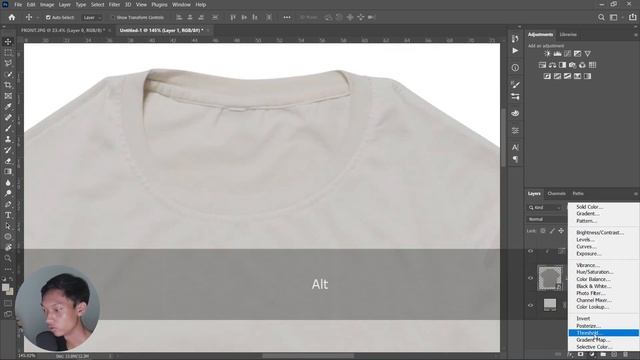
Task: Select the Eraser tool
Action: [8, 161]
